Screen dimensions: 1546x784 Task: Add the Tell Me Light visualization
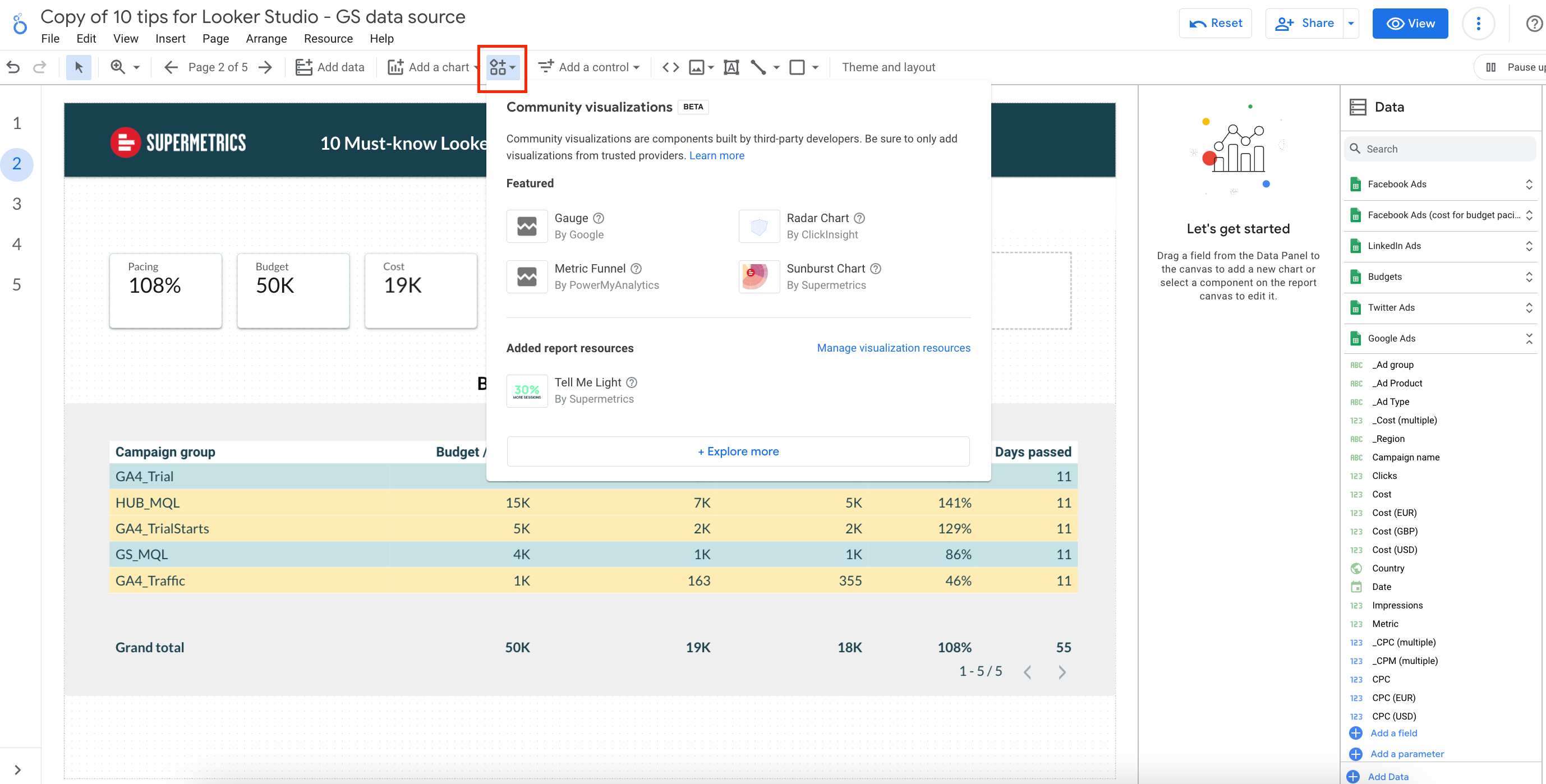(x=587, y=382)
